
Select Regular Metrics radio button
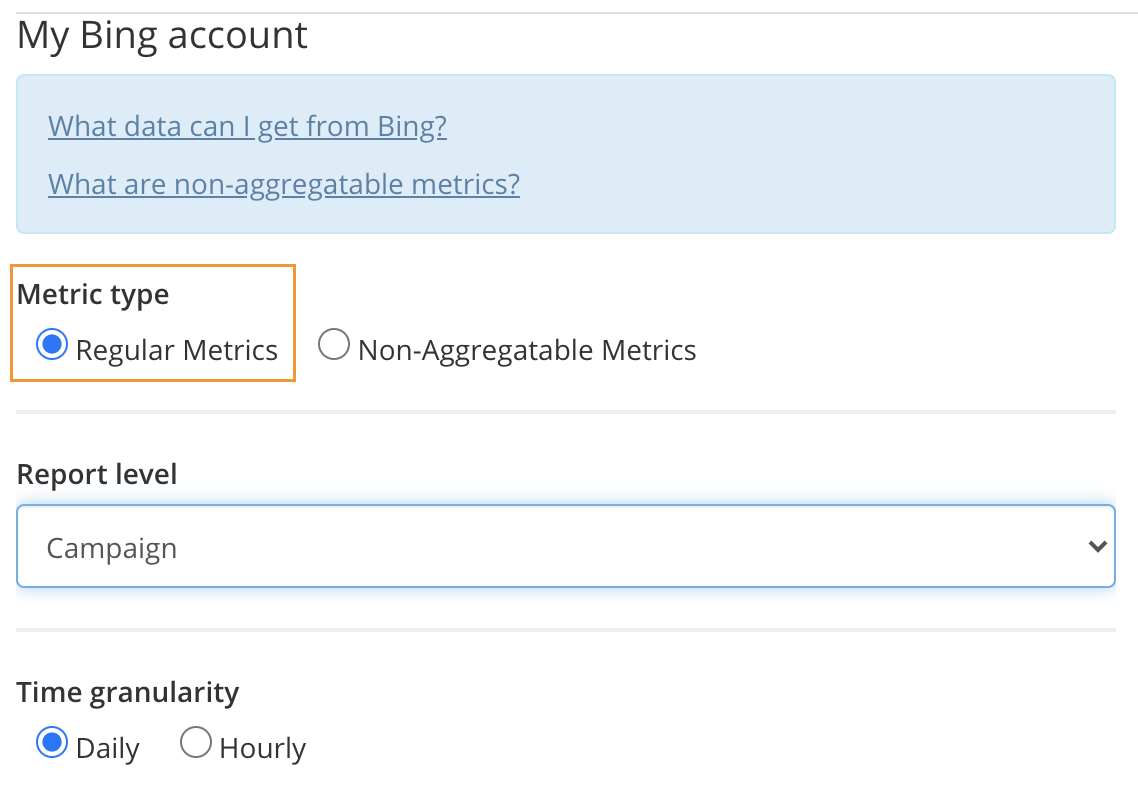tap(52, 345)
